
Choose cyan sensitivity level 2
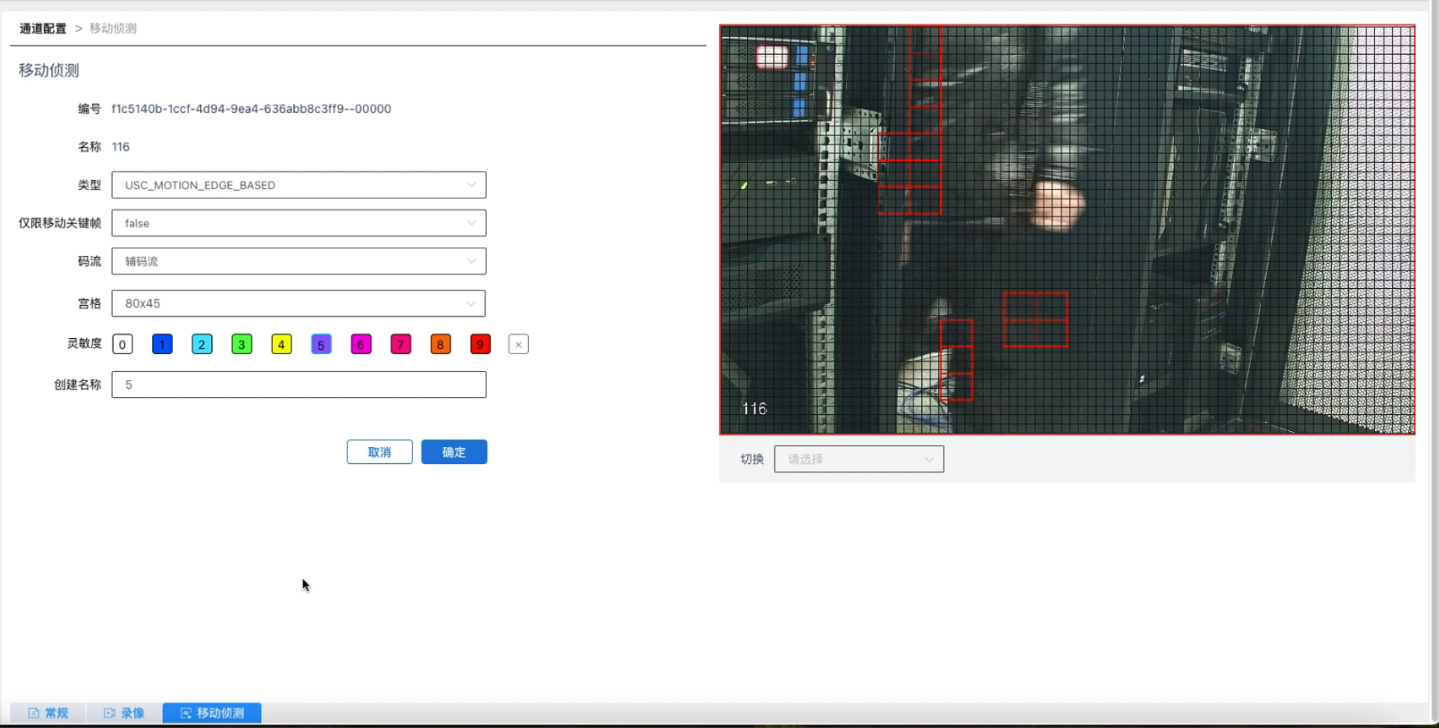(202, 345)
